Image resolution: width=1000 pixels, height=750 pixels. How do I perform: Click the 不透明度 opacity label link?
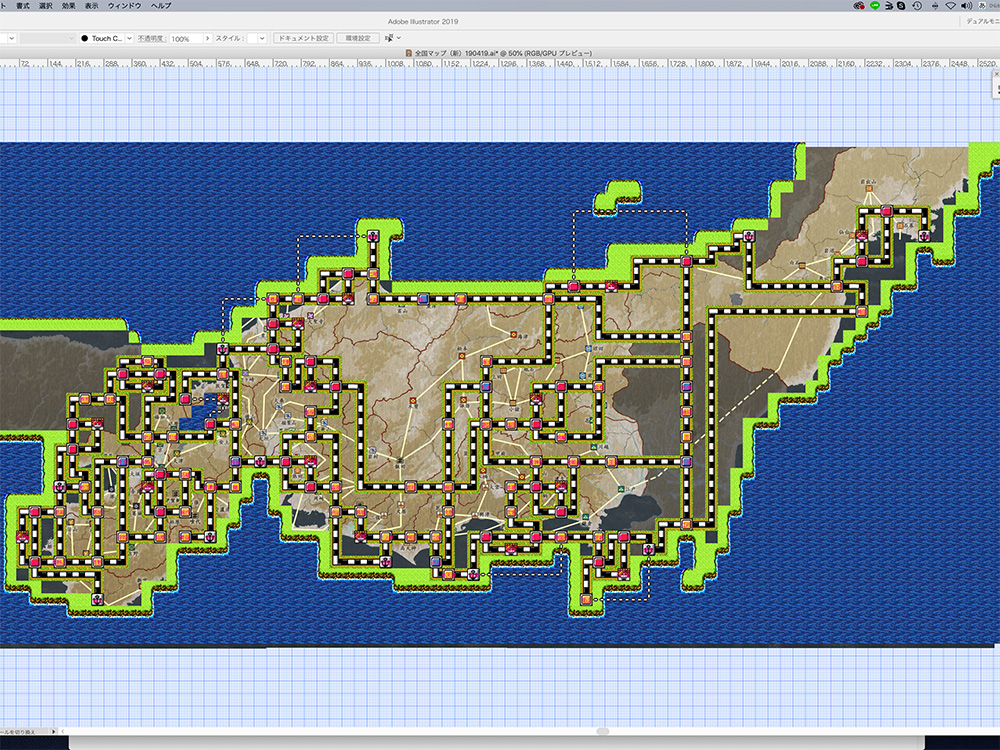pyautogui.click(x=151, y=38)
